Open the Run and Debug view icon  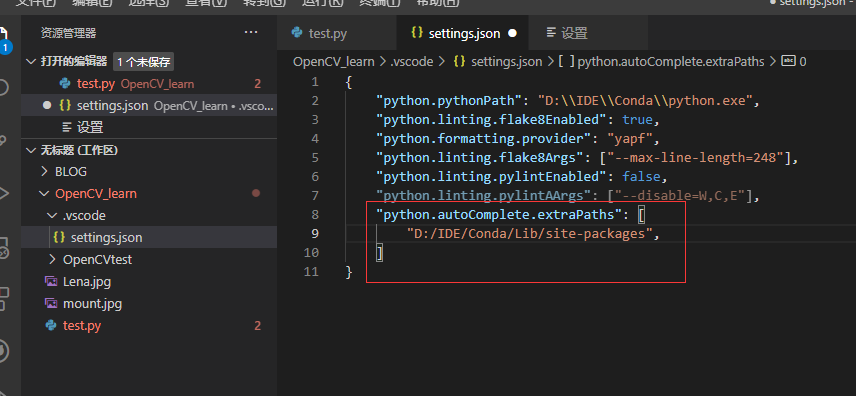3,193
